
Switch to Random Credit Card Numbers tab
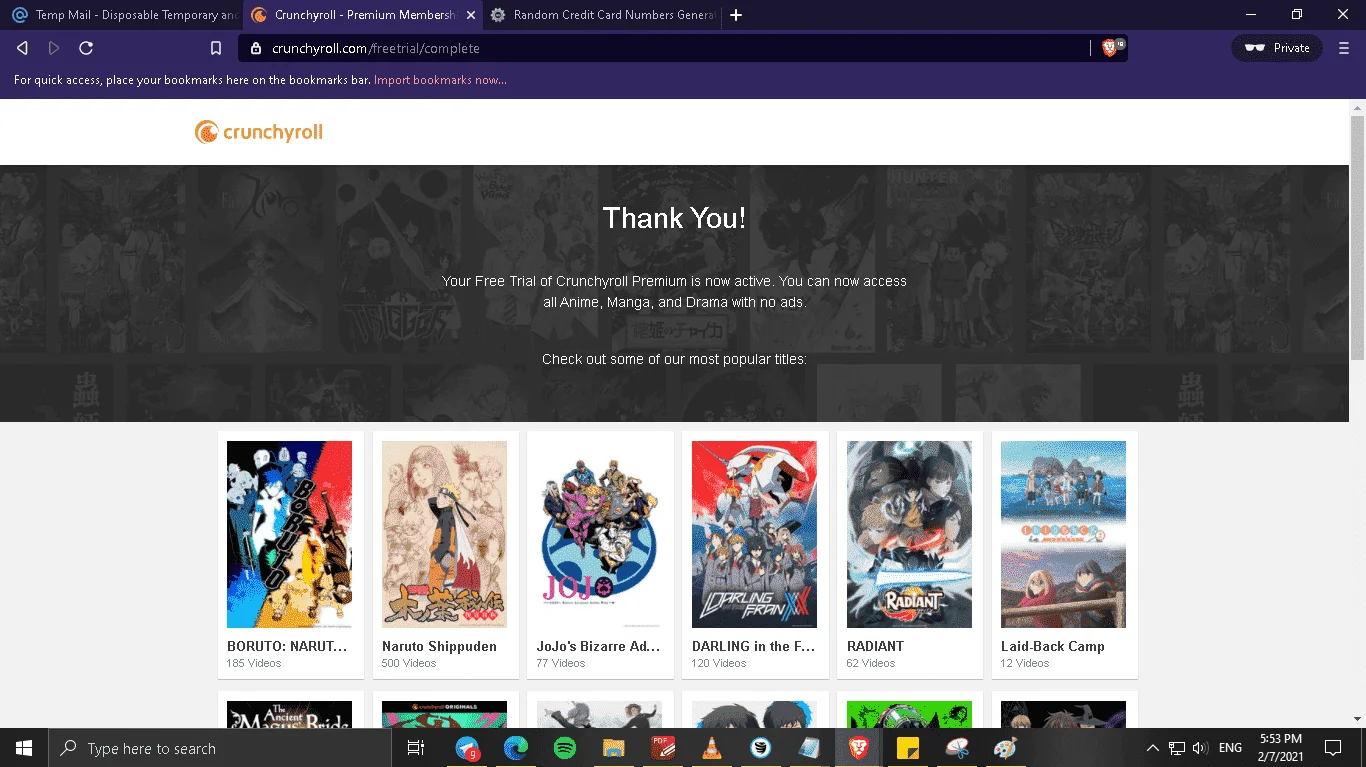603,15
